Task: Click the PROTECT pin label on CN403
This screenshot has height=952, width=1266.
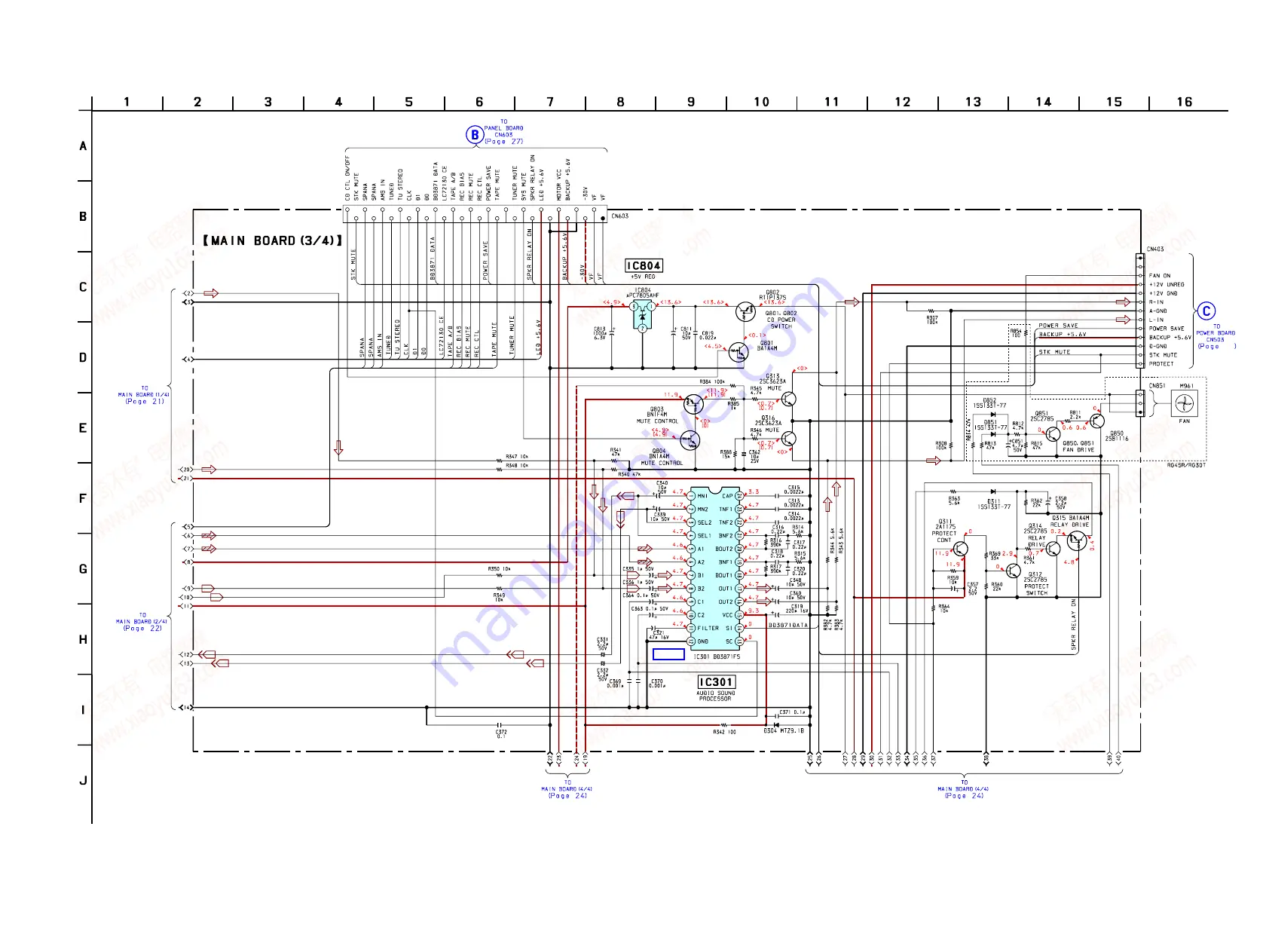Action: pyautogui.click(x=1161, y=364)
